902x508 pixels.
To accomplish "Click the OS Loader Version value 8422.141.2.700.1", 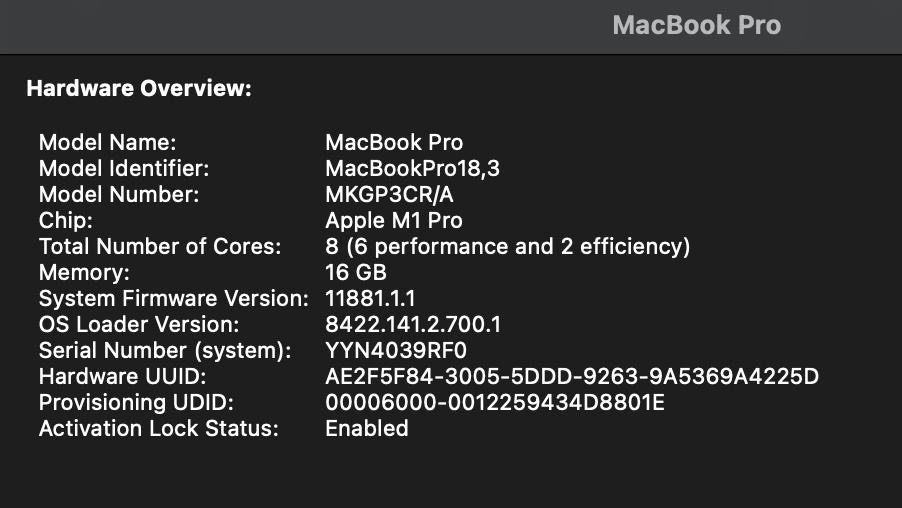I will (413, 324).
